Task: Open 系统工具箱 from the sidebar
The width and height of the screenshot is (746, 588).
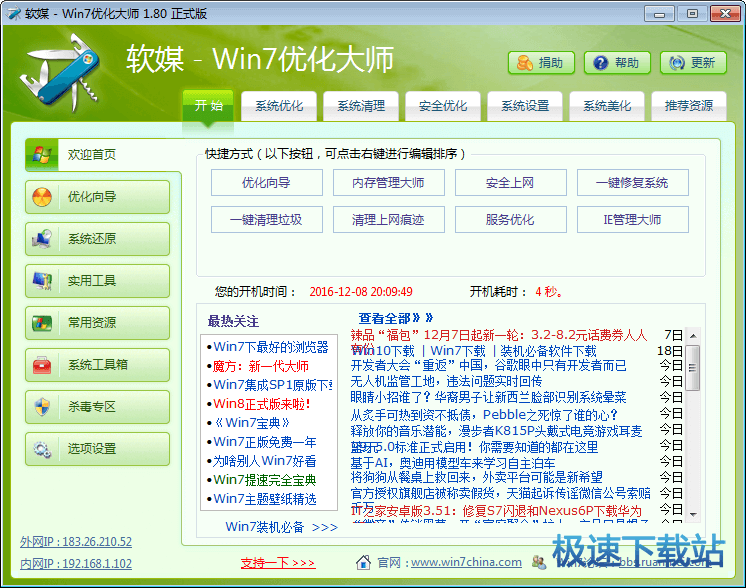Action: (98, 365)
